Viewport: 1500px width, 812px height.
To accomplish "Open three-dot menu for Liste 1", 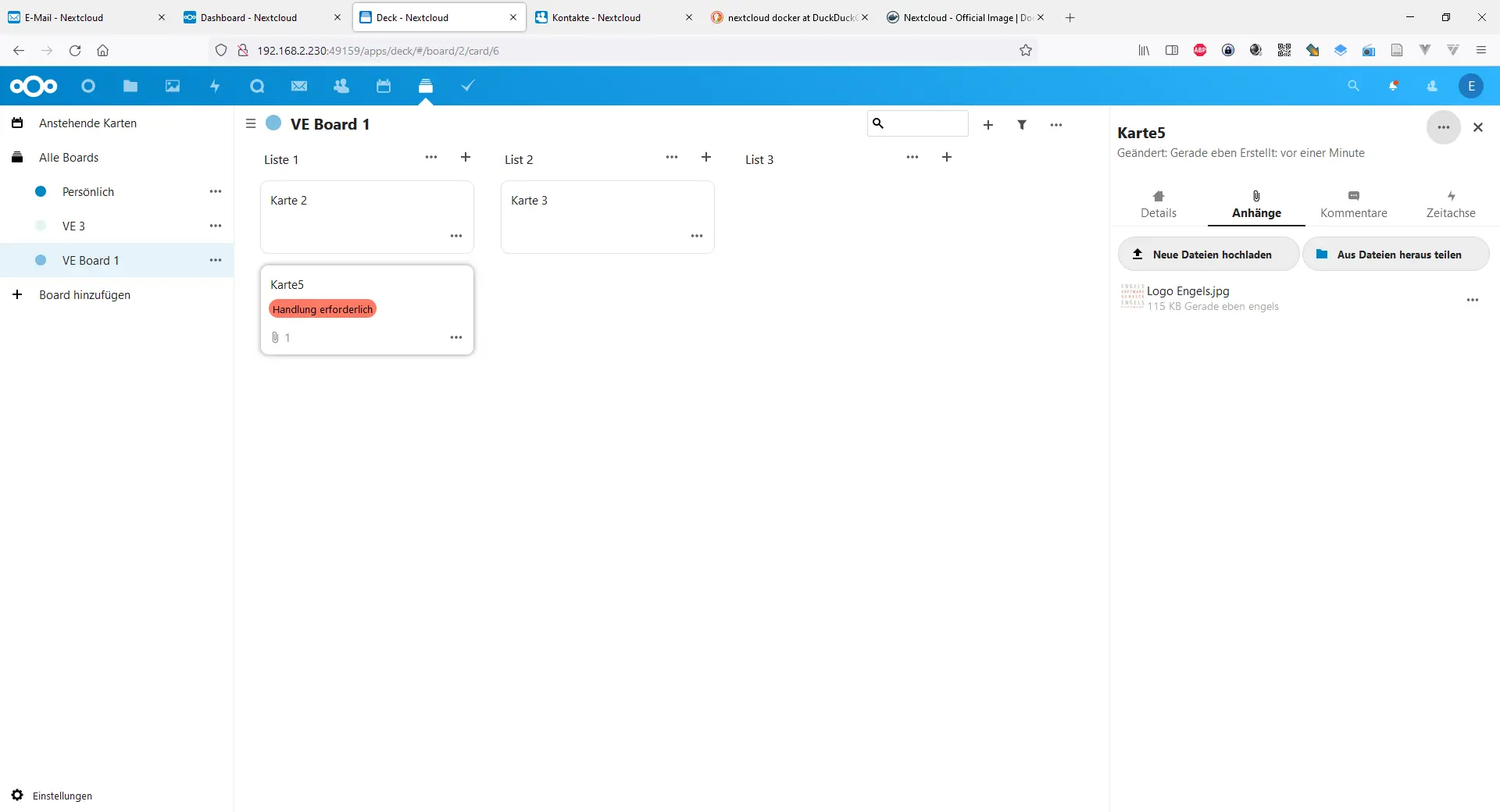I will pos(431,157).
